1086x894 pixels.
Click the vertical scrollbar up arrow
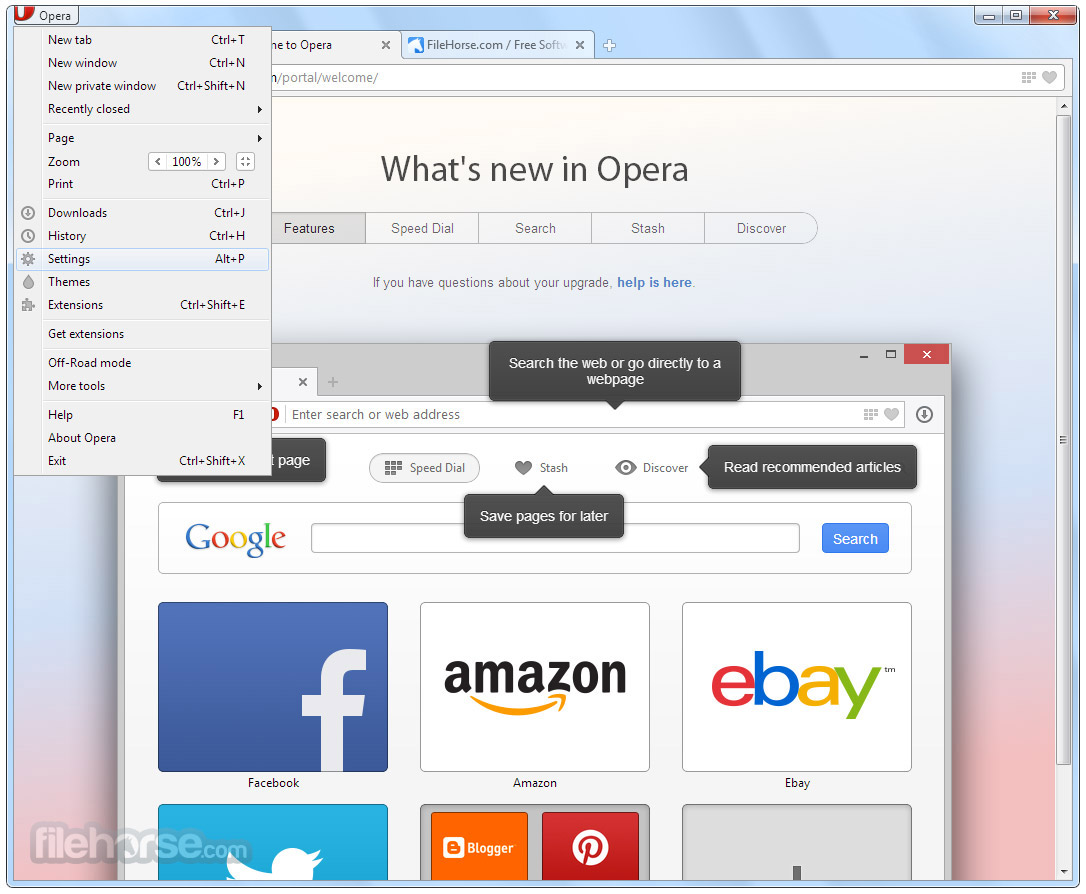(1064, 106)
